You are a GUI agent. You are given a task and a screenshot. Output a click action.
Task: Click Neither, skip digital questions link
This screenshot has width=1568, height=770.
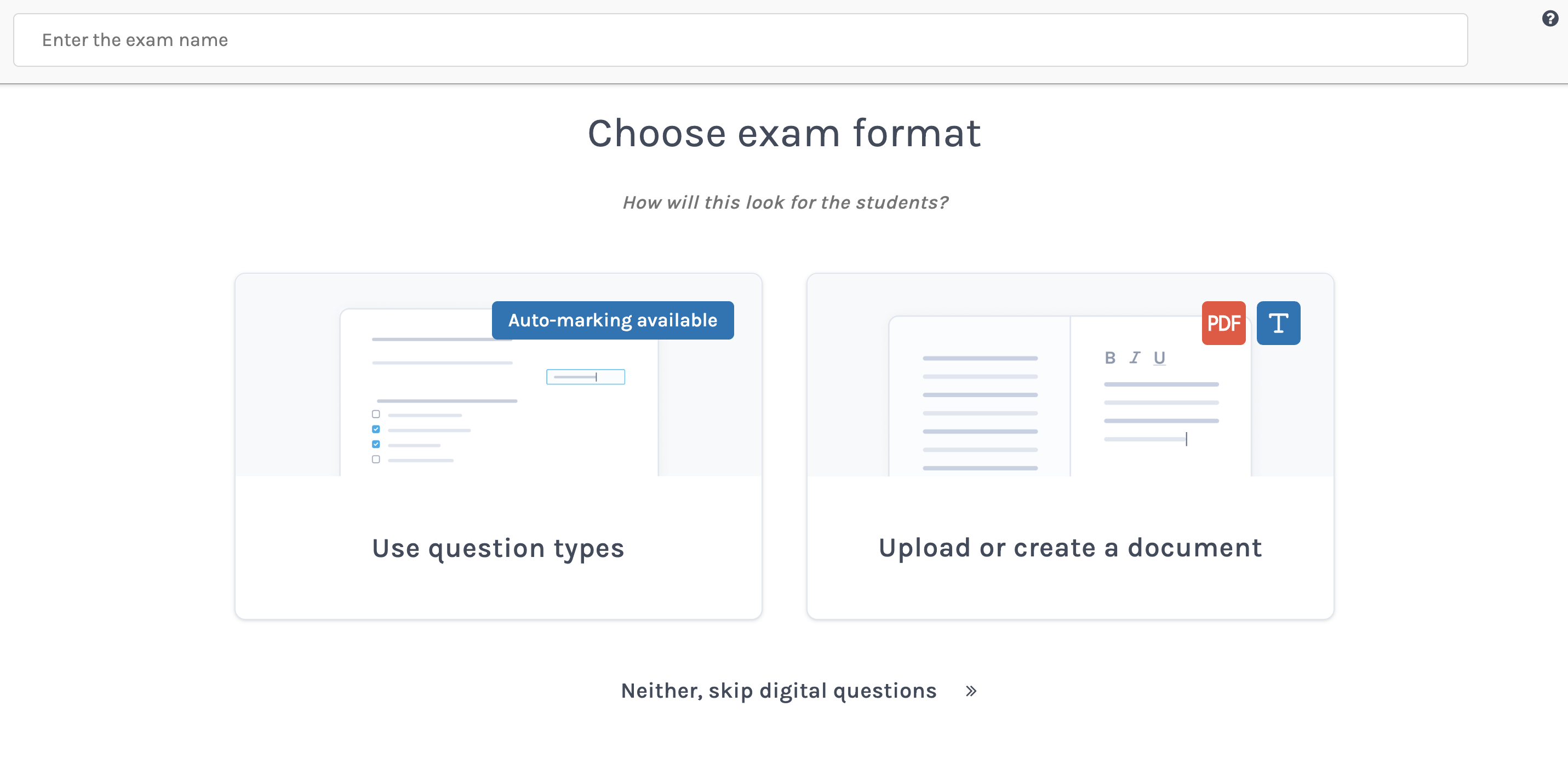[x=778, y=691]
